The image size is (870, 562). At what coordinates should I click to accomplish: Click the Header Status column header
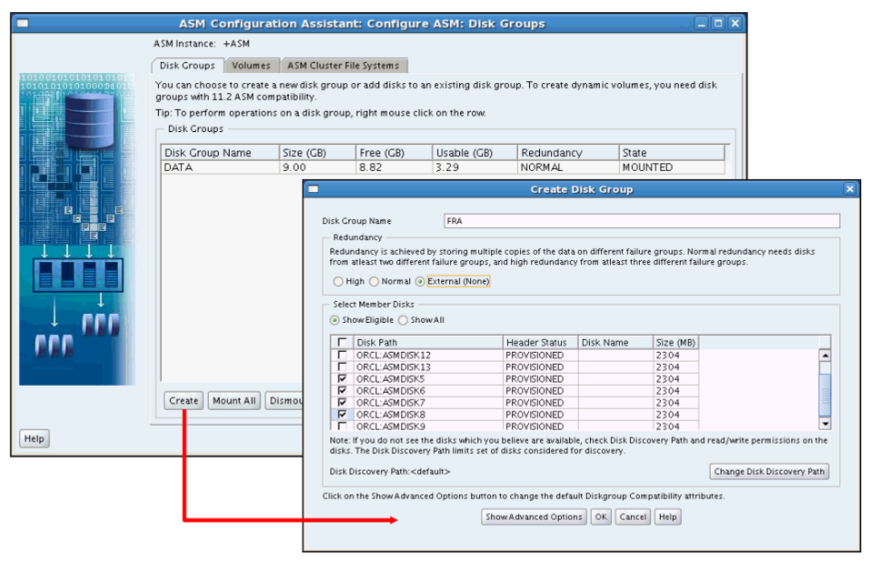click(x=540, y=342)
